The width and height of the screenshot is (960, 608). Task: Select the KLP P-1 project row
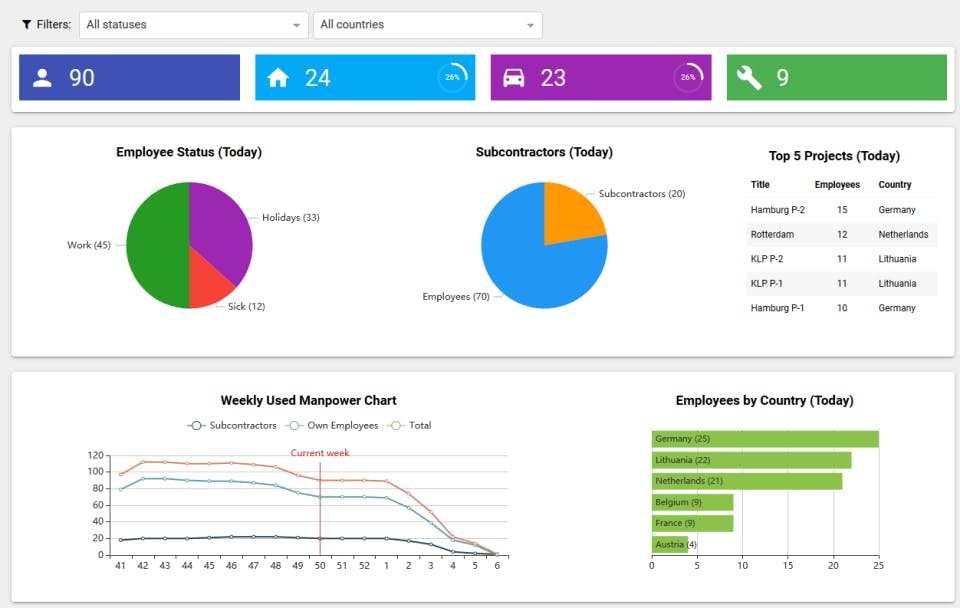click(x=841, y=283)
